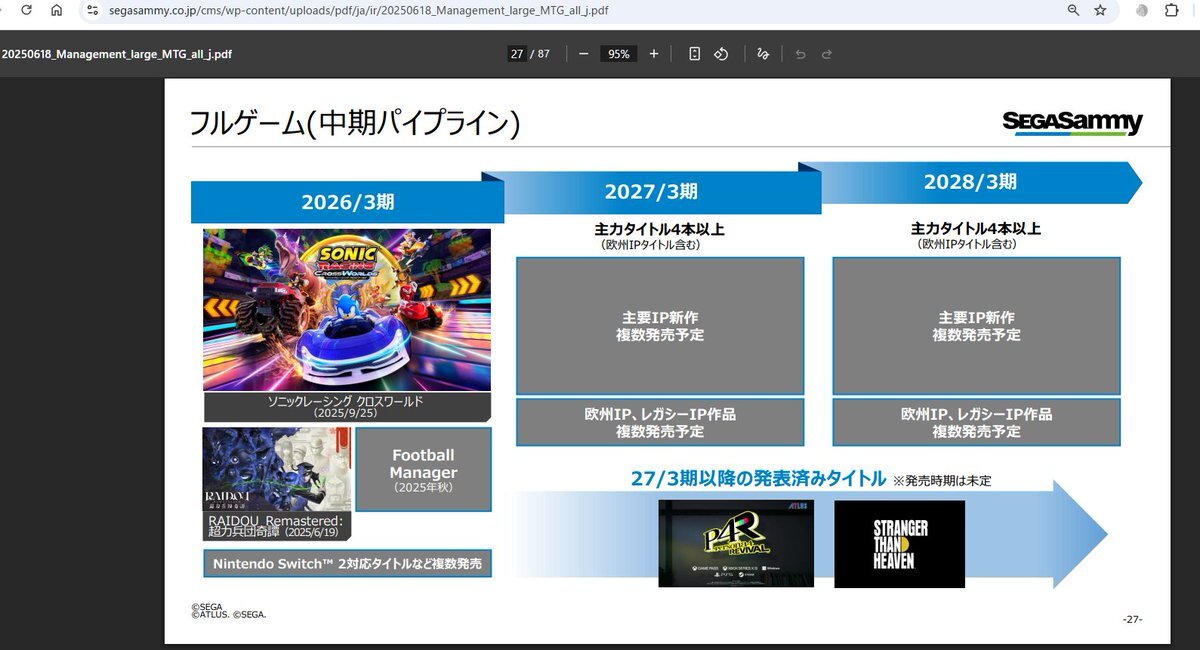Redo the PDF annotation
The height and width of the screenshot is (650, 1200).
pyautogui.click(x=827, y=54)
